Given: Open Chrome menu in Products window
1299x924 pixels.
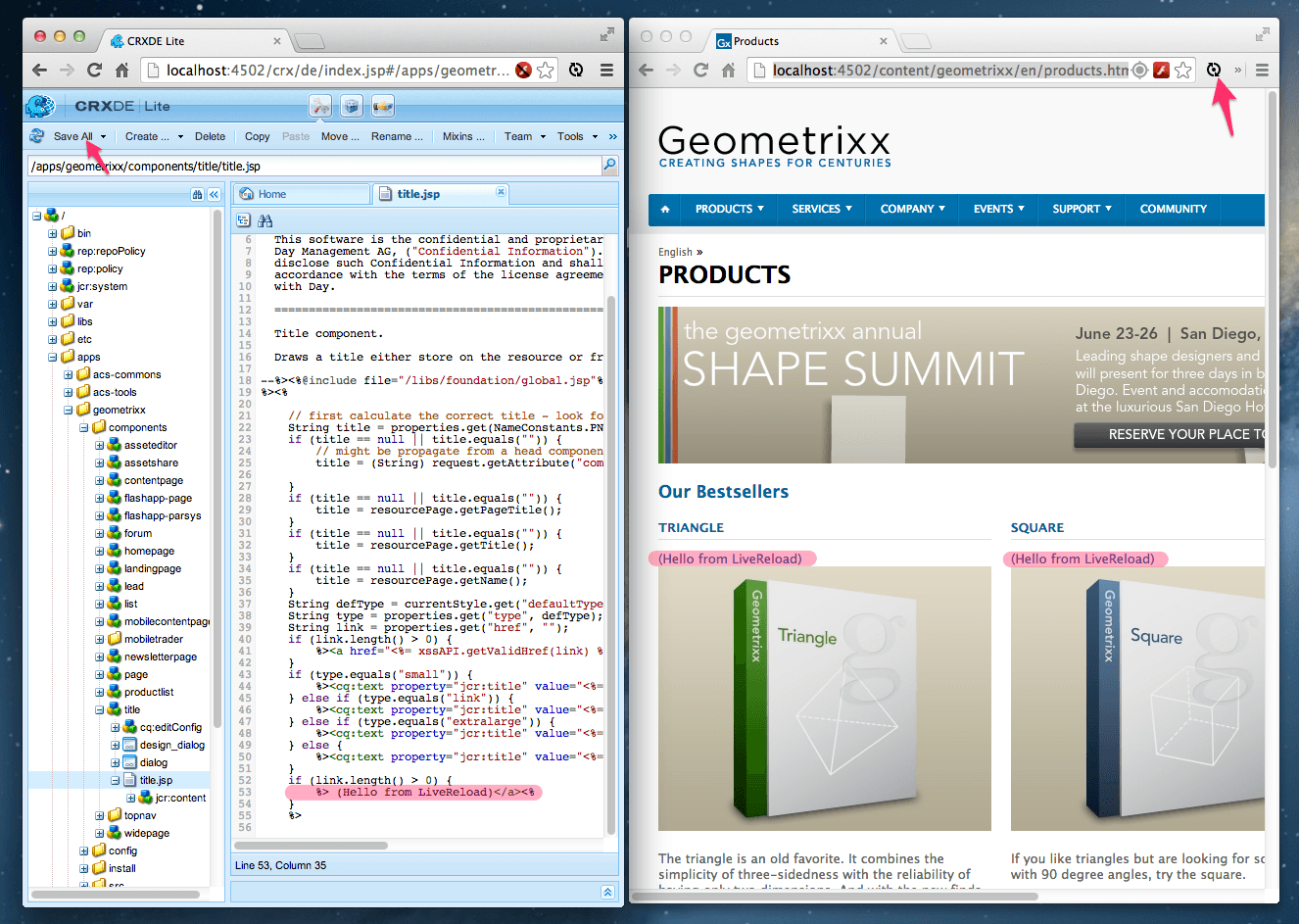Looking at the screenshot, I should coord(1262,70).
